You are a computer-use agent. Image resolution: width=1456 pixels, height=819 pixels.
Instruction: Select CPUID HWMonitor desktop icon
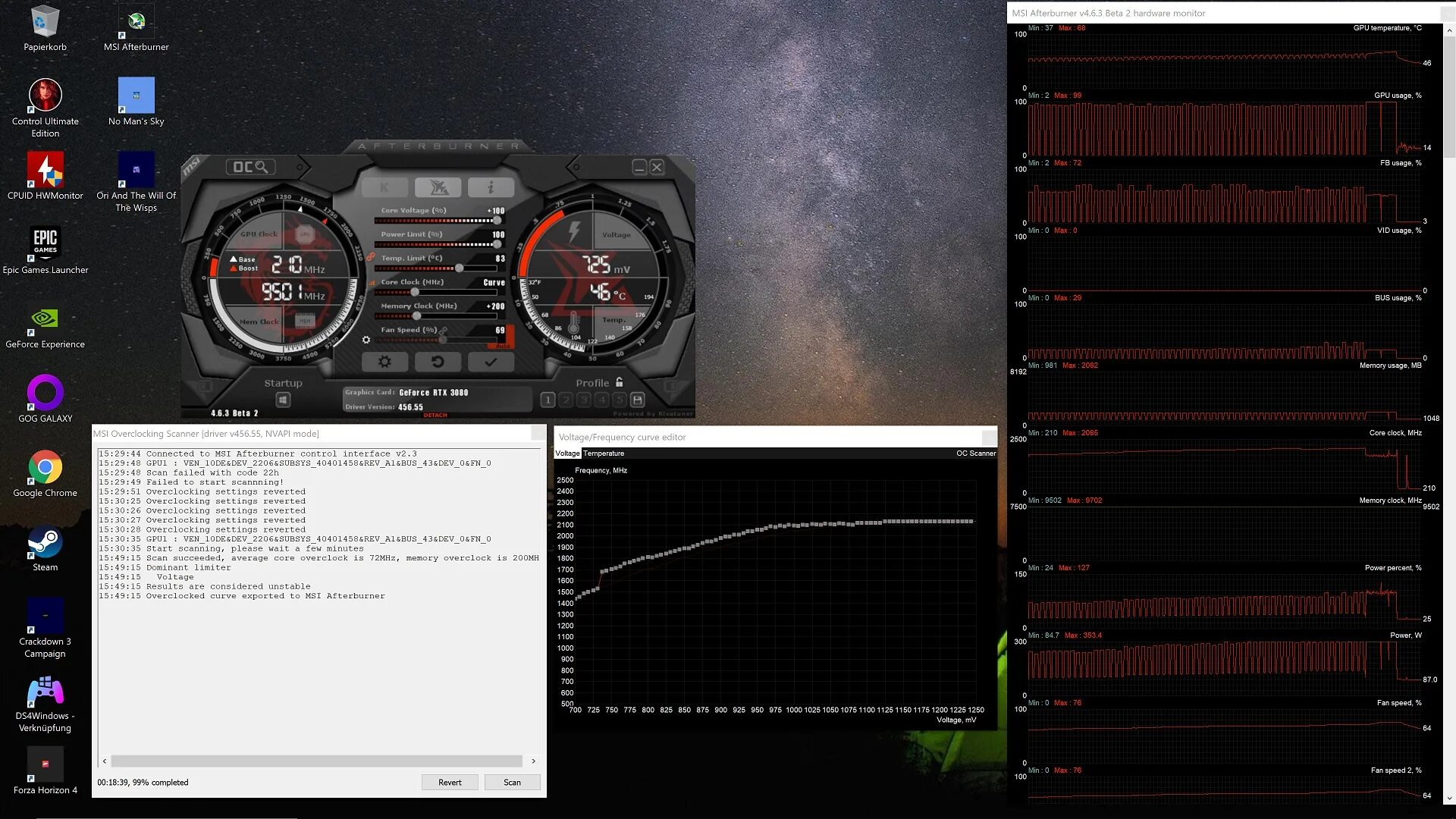click(45, 176)
